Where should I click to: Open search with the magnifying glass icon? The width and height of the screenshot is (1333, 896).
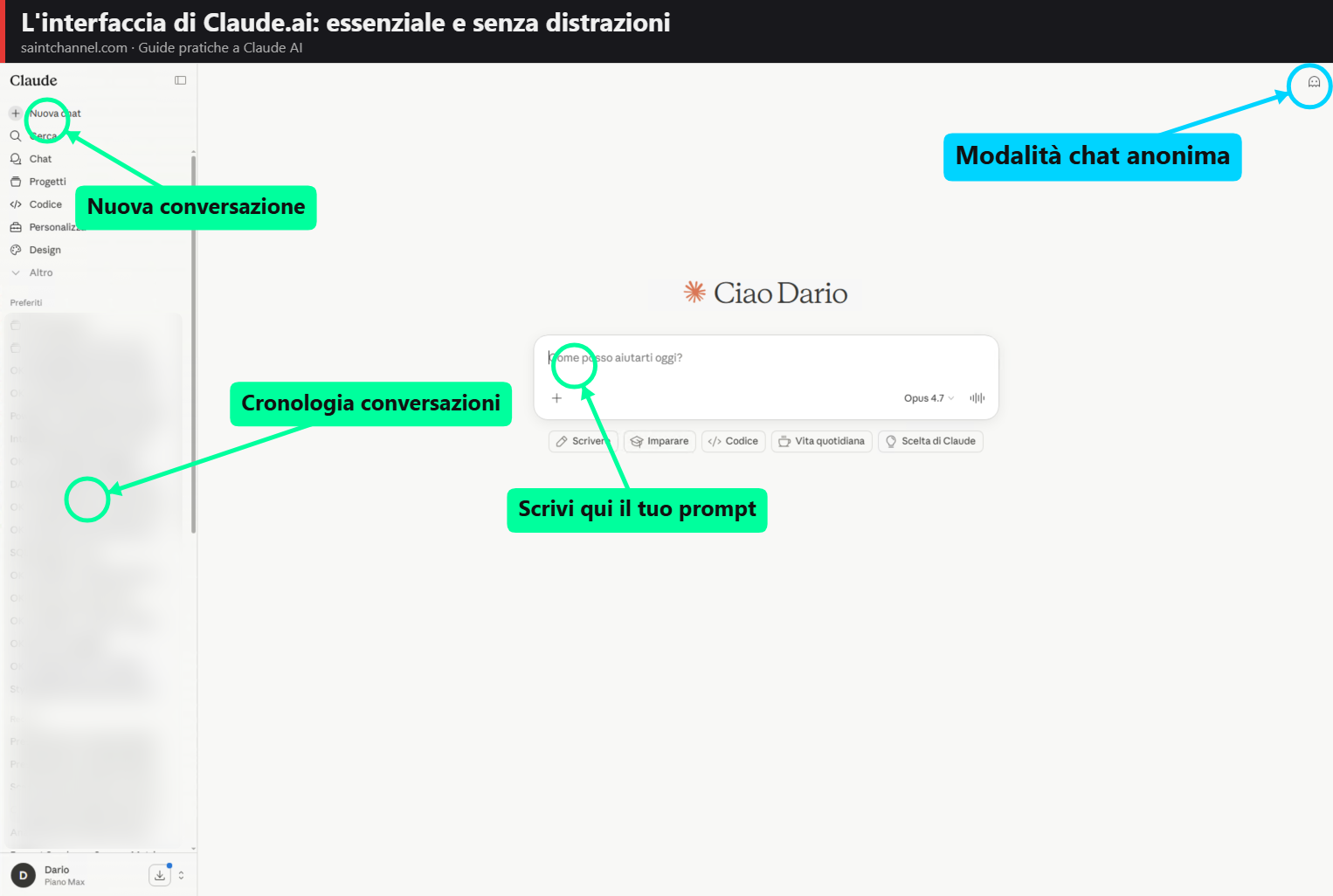pyautogui.click(x=16, y=135)
